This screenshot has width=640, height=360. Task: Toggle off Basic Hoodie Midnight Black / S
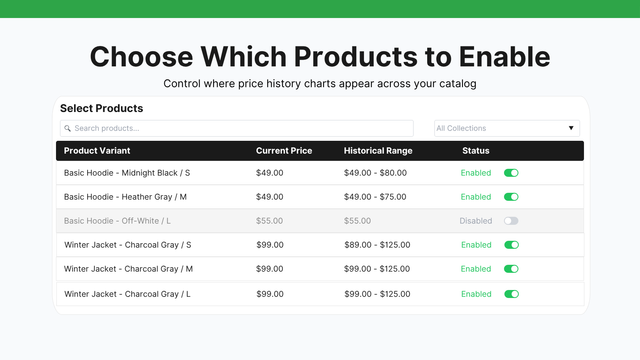pos(511,173)
